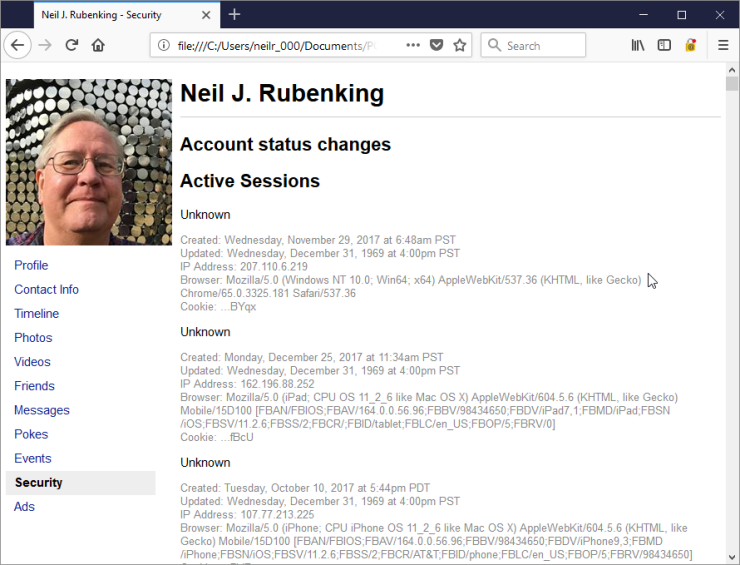The image size is (740, 565).
Task: Click the scrollbar up arrow
Action: coord(732,70)
